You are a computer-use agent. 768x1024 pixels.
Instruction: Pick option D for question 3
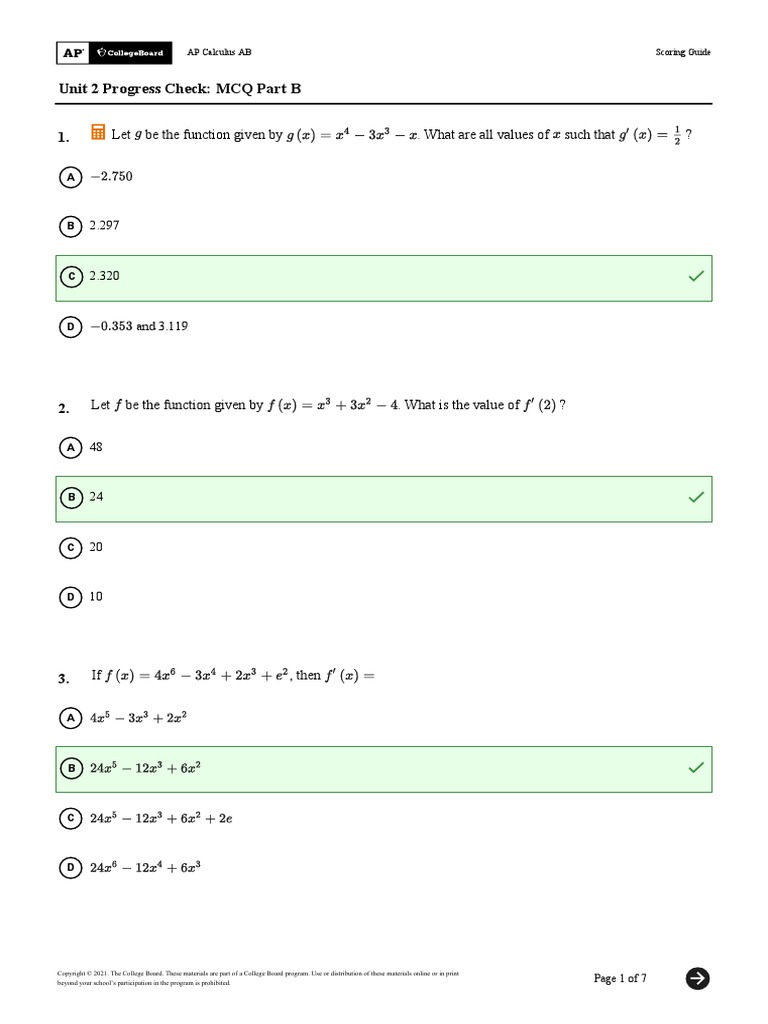coord(70,868)
